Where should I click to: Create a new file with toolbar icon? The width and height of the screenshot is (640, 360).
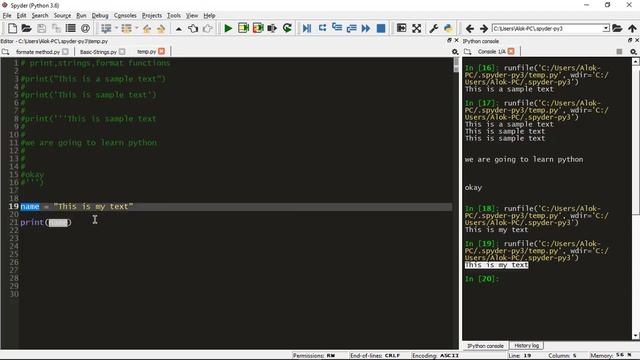[12, 28]
